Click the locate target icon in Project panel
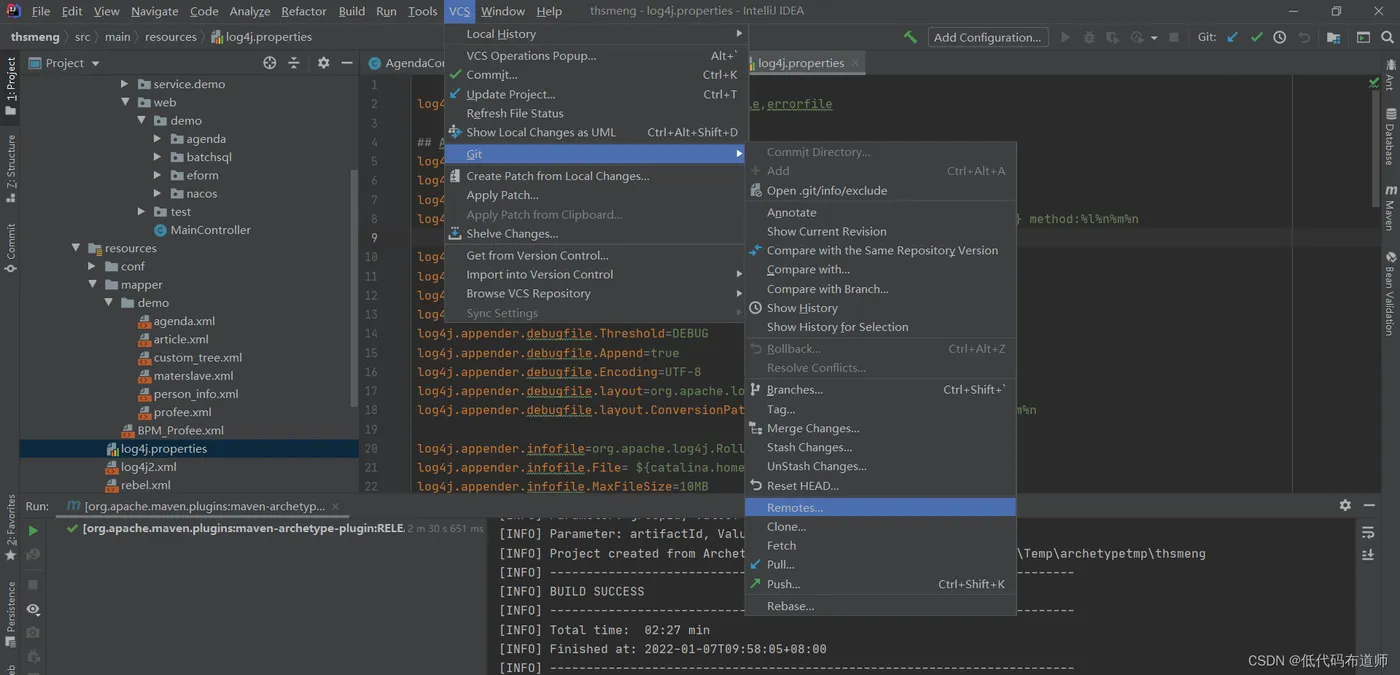This screenshot has width=1400, height=675. pyautogui.click(x=269, y=63)
